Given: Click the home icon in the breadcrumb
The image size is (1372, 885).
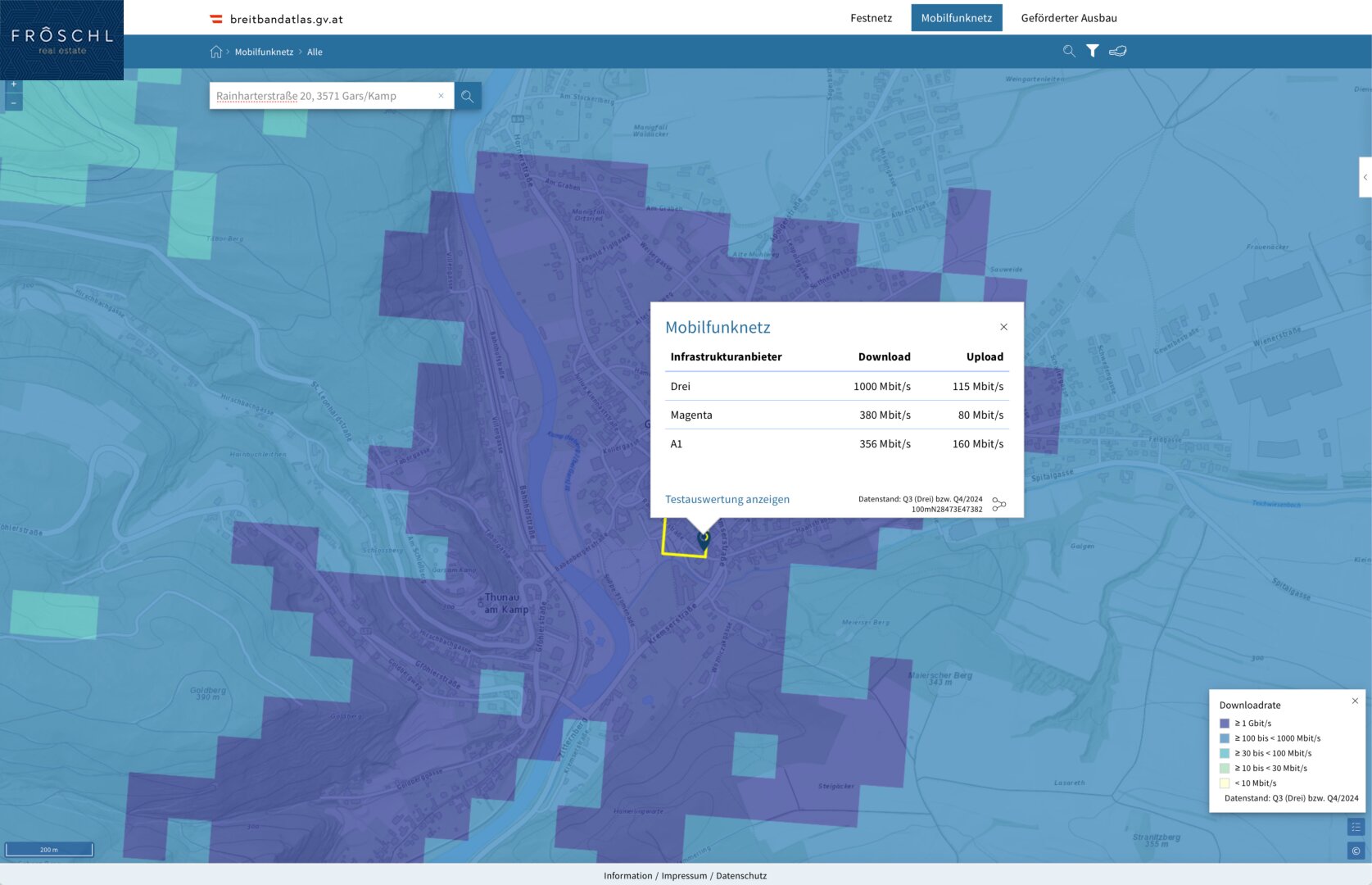Looking at the screenshot, I should 215,52.
